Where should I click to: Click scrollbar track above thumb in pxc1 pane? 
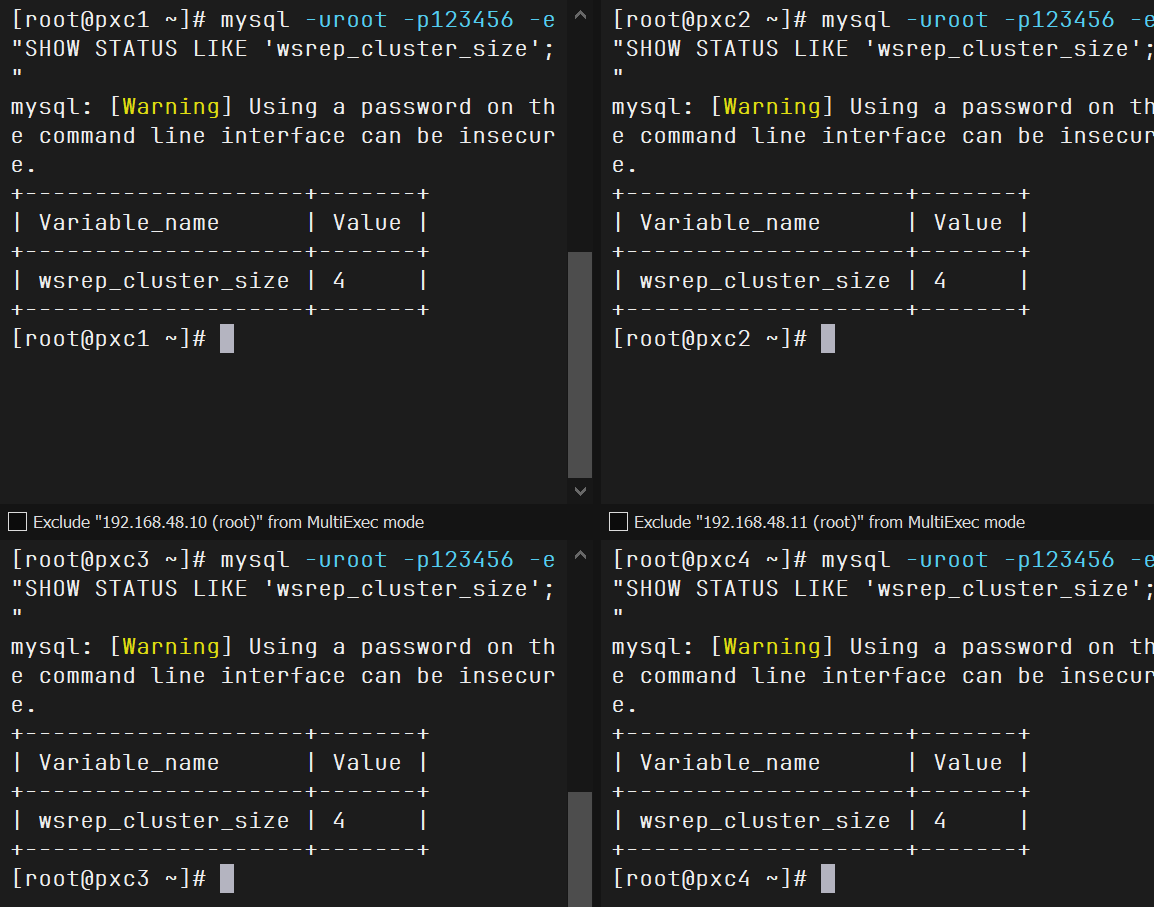579,130
